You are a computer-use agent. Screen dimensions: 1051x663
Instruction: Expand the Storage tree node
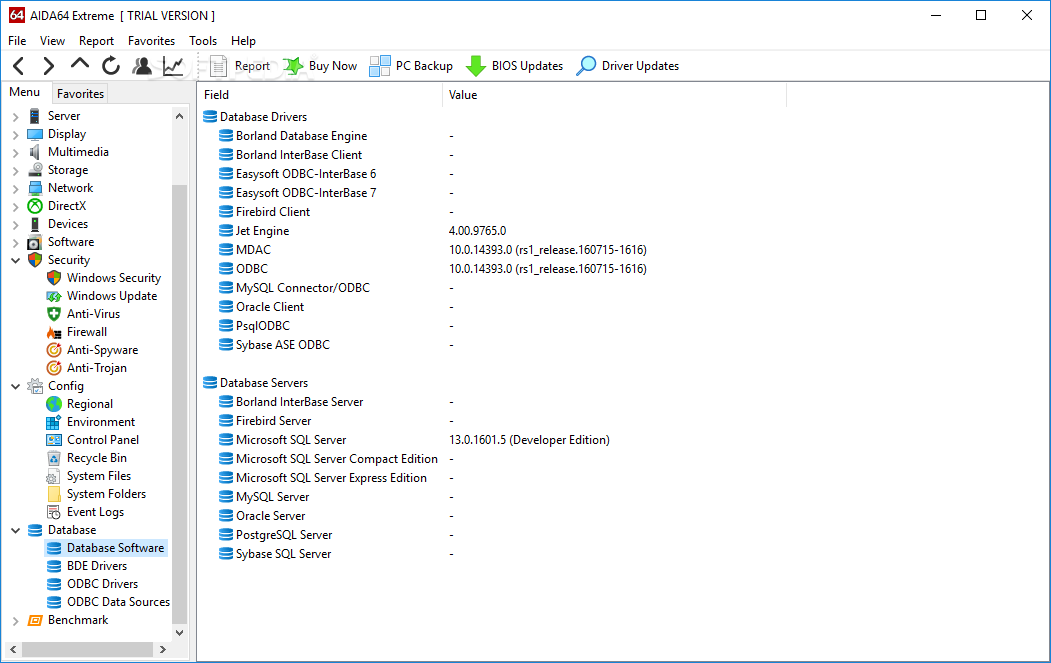pos(15,171)
